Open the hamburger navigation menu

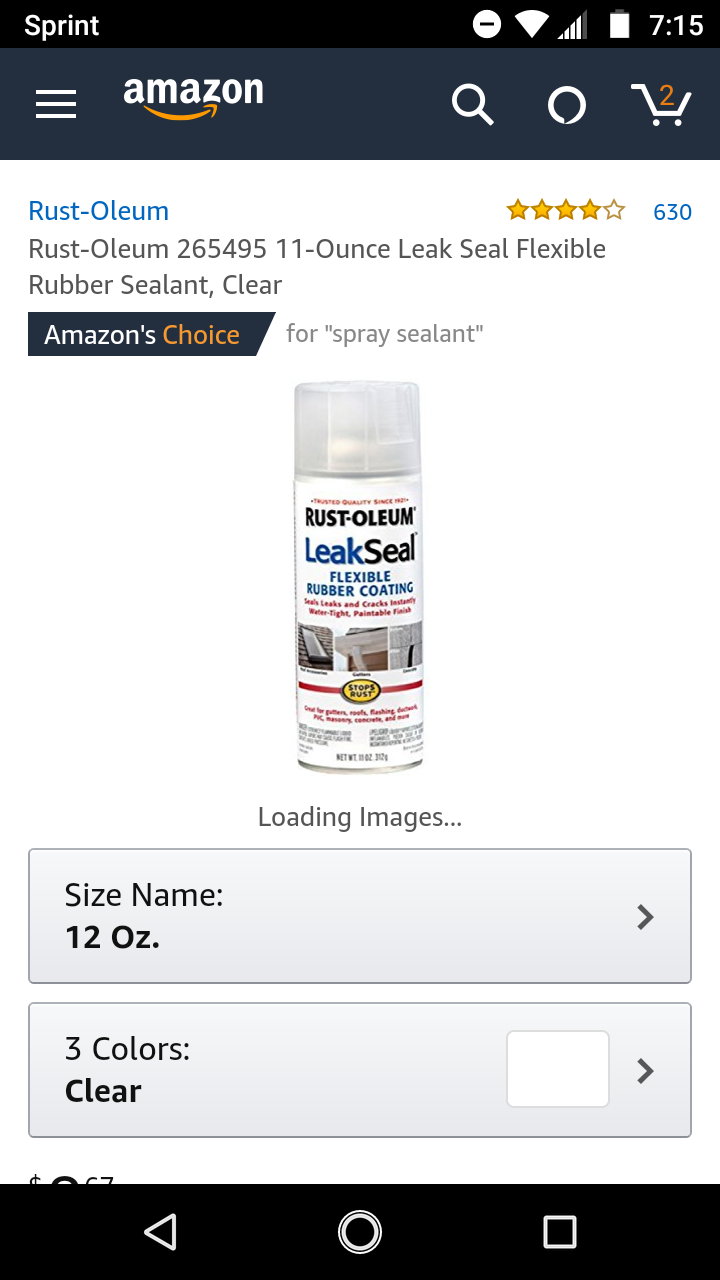(56, 104)
